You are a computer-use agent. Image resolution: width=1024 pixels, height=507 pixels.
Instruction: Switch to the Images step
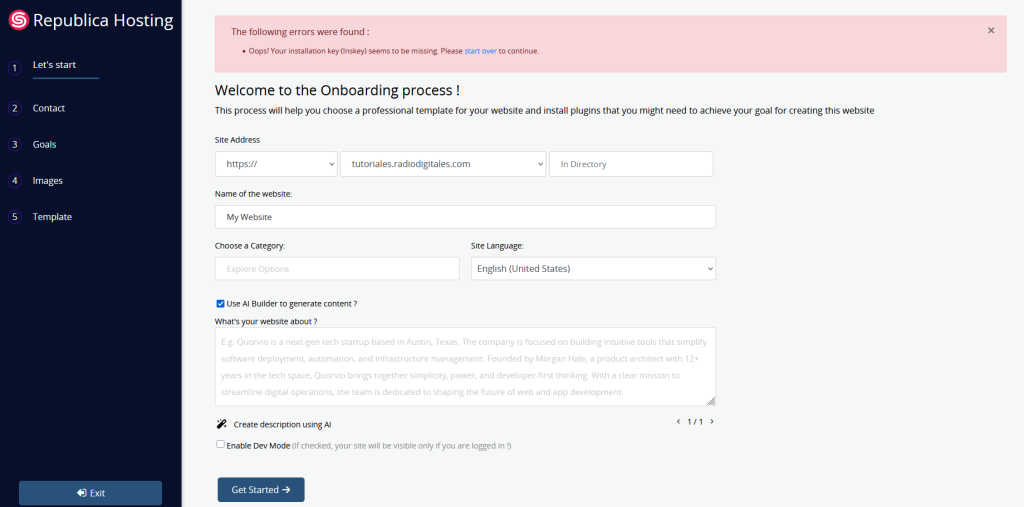47,181
